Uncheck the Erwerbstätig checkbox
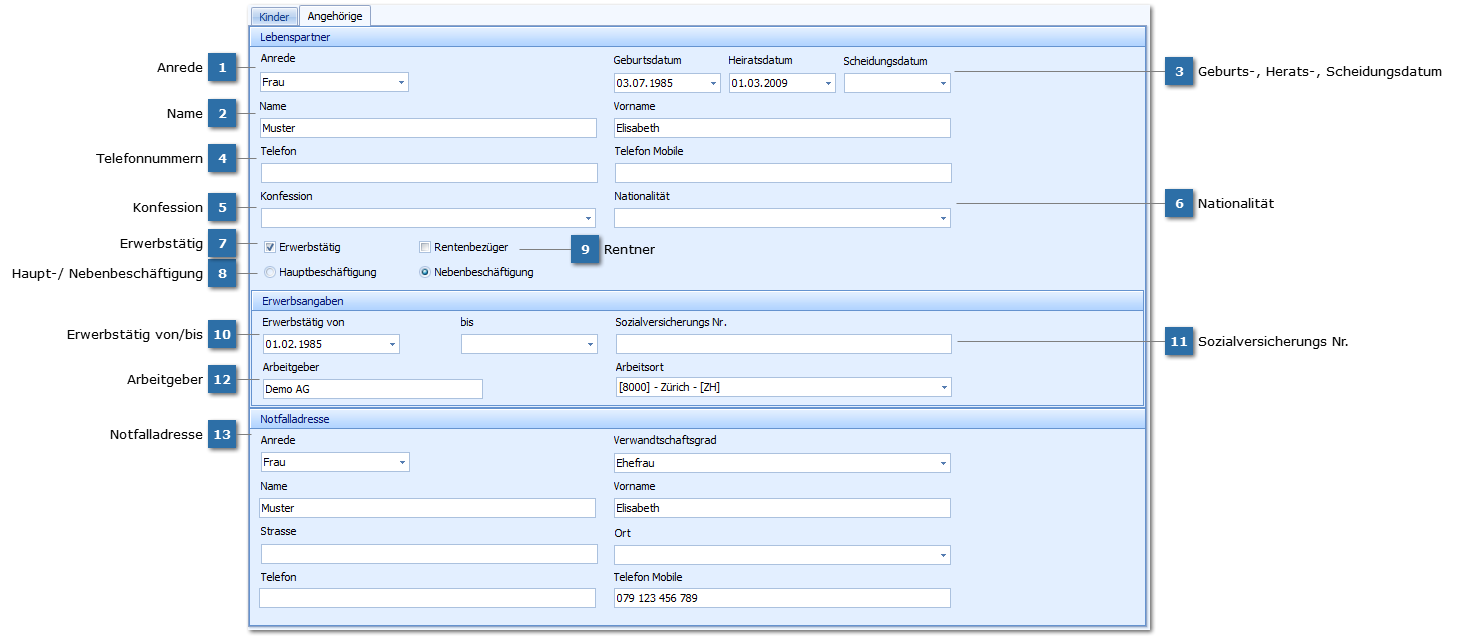Viewport: 1458px width, 639px height. 270,247
